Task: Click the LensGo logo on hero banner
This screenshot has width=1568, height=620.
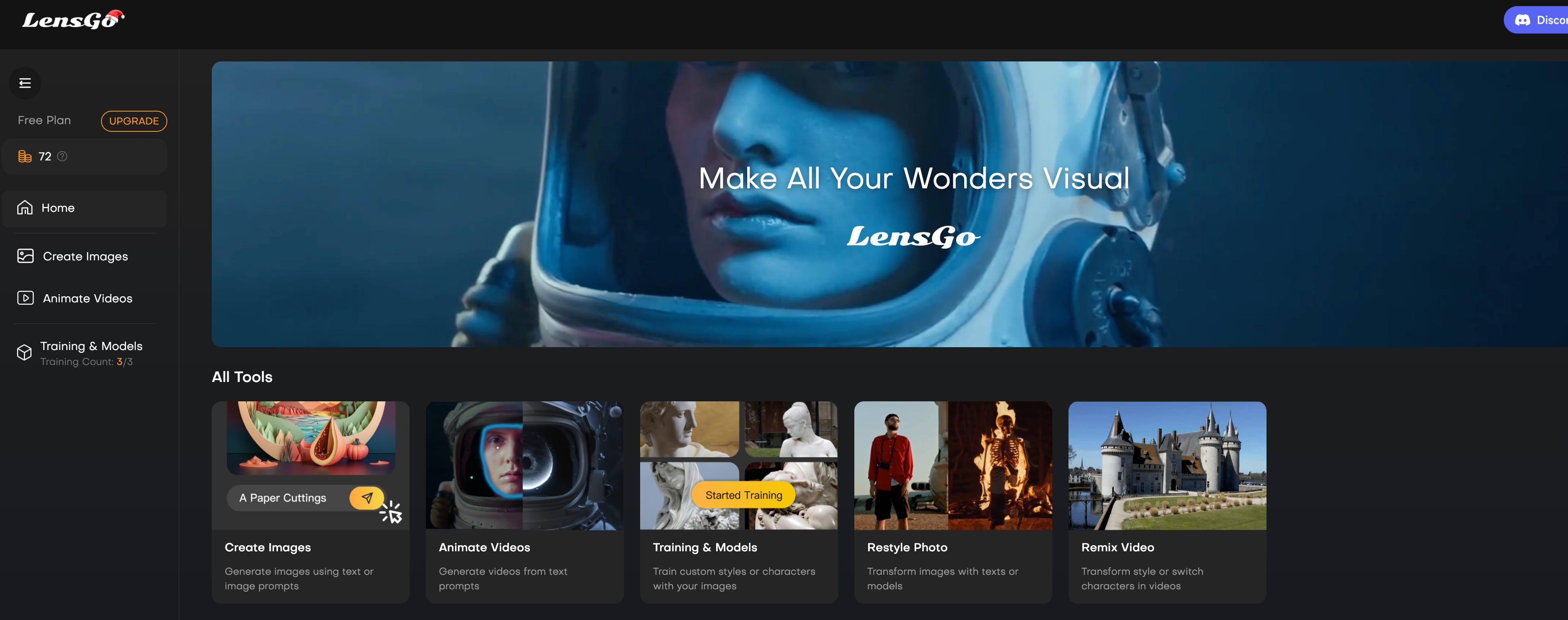Action: click(x=914, y=236)
